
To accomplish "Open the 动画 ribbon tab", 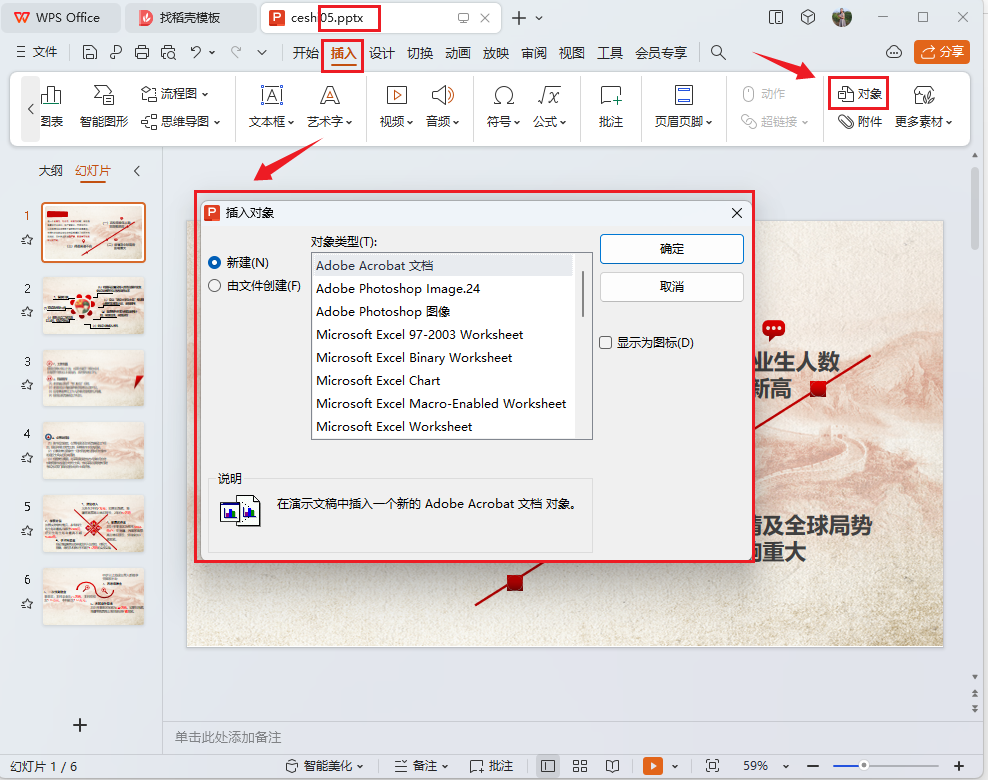I will click(457, 53).
